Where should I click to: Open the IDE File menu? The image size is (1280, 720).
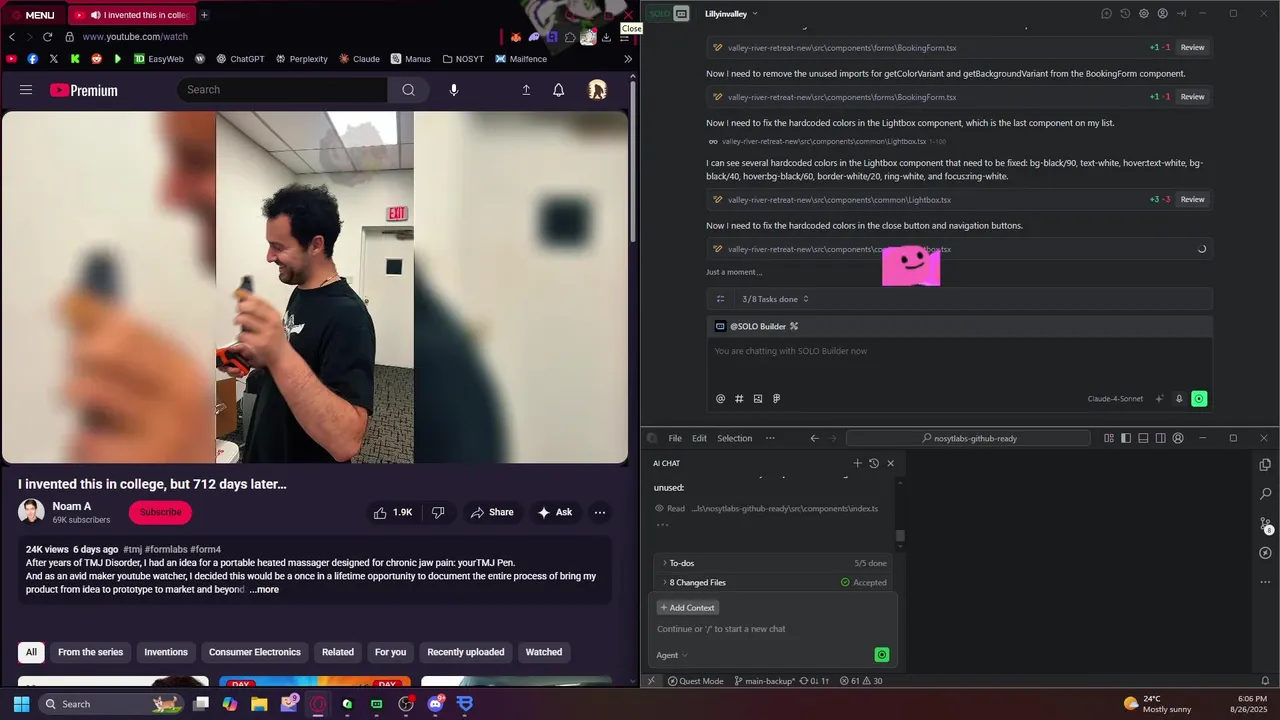675,438
